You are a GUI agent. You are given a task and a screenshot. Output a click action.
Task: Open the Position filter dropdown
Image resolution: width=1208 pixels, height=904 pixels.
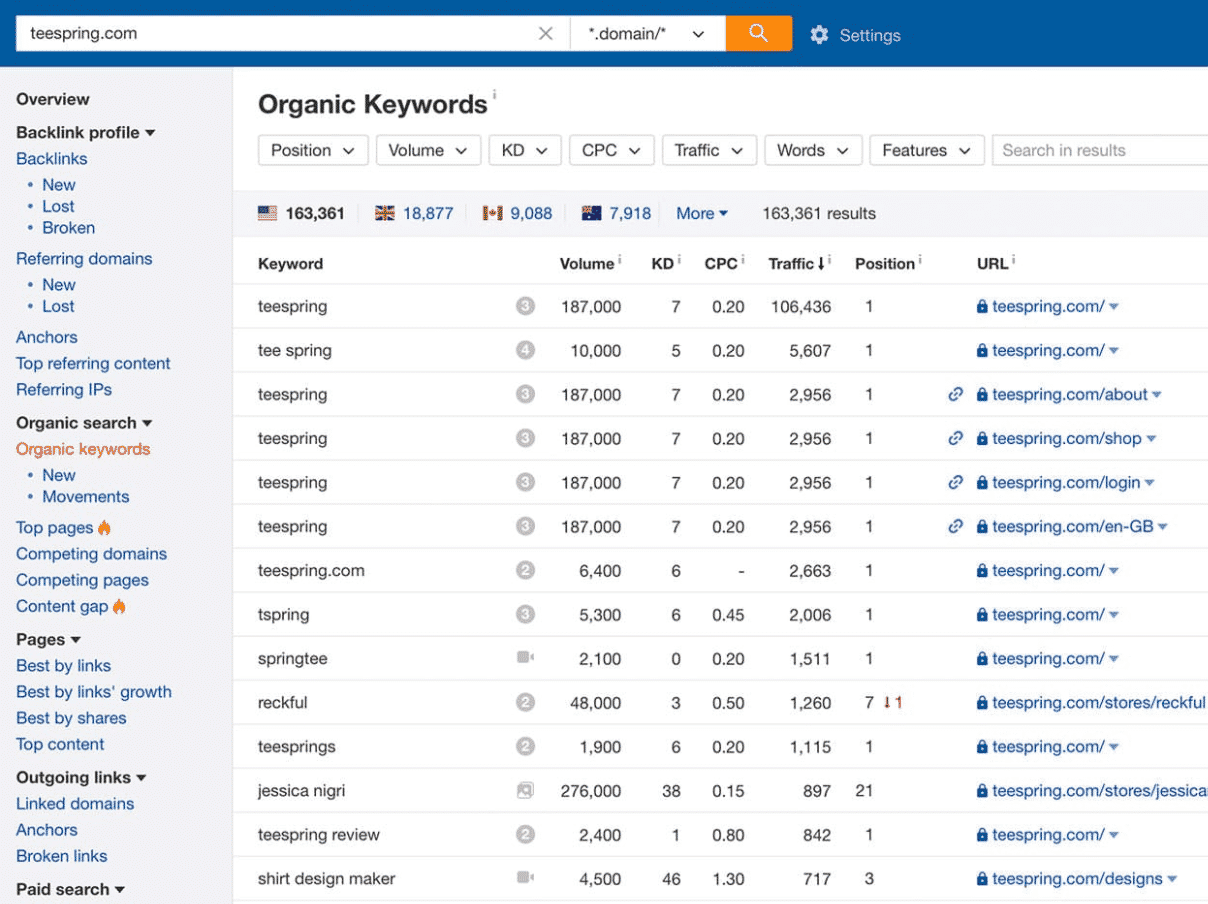312,150
